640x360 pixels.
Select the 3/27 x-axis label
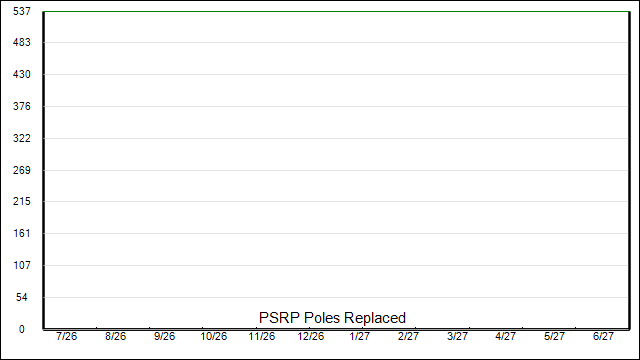click(x=457, y=336)
